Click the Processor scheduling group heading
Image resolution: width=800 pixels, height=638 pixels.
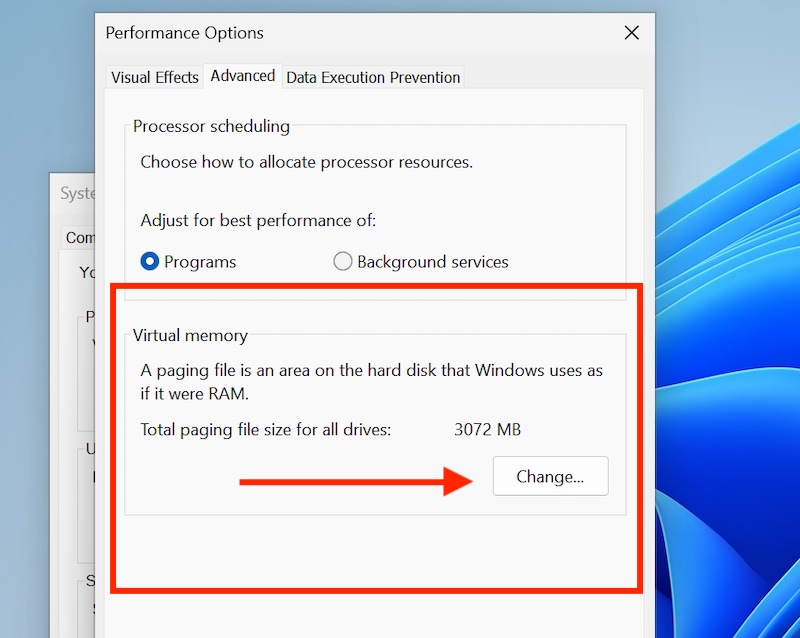point(211,126)
